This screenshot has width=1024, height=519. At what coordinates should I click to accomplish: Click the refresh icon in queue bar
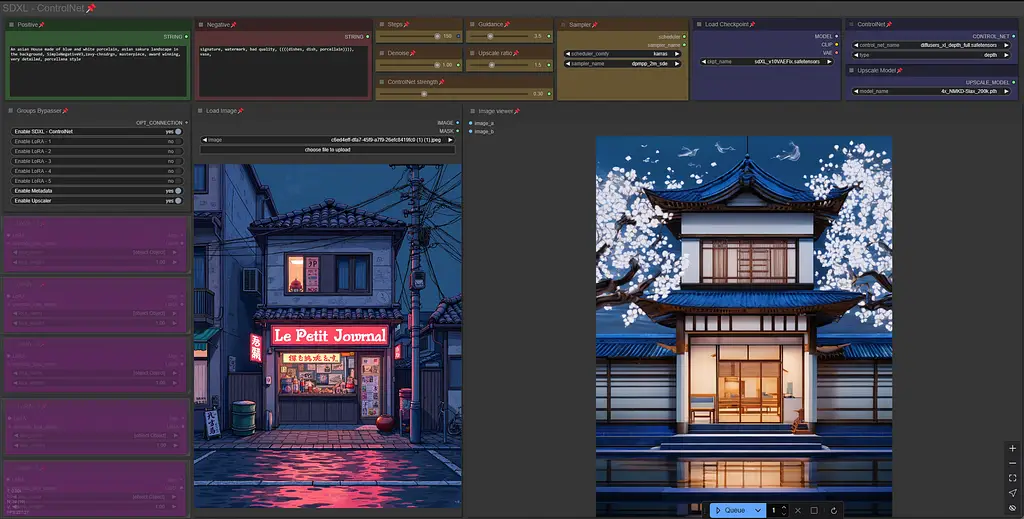[832, 510]
